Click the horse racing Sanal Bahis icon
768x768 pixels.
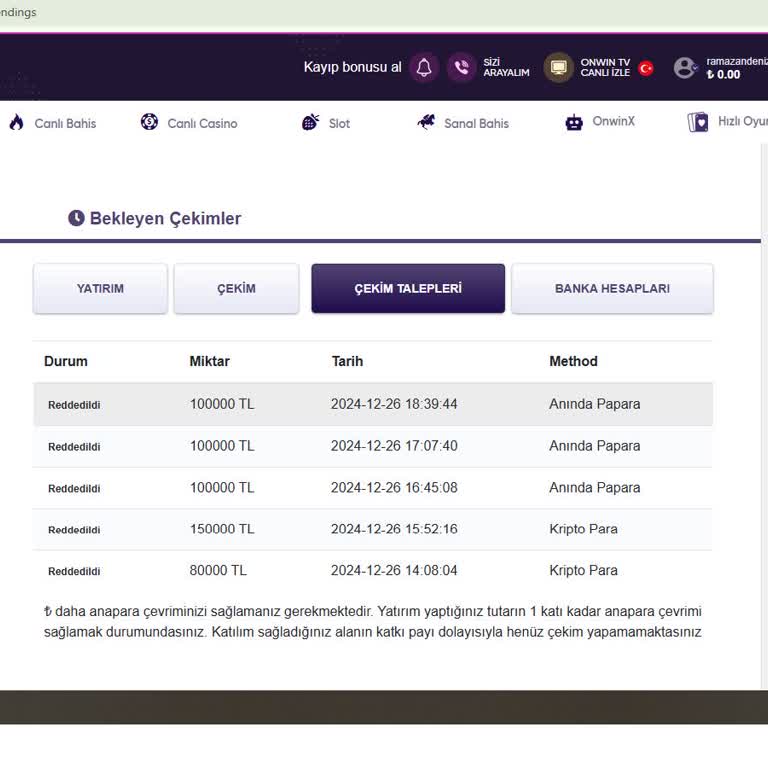[426, 121]
